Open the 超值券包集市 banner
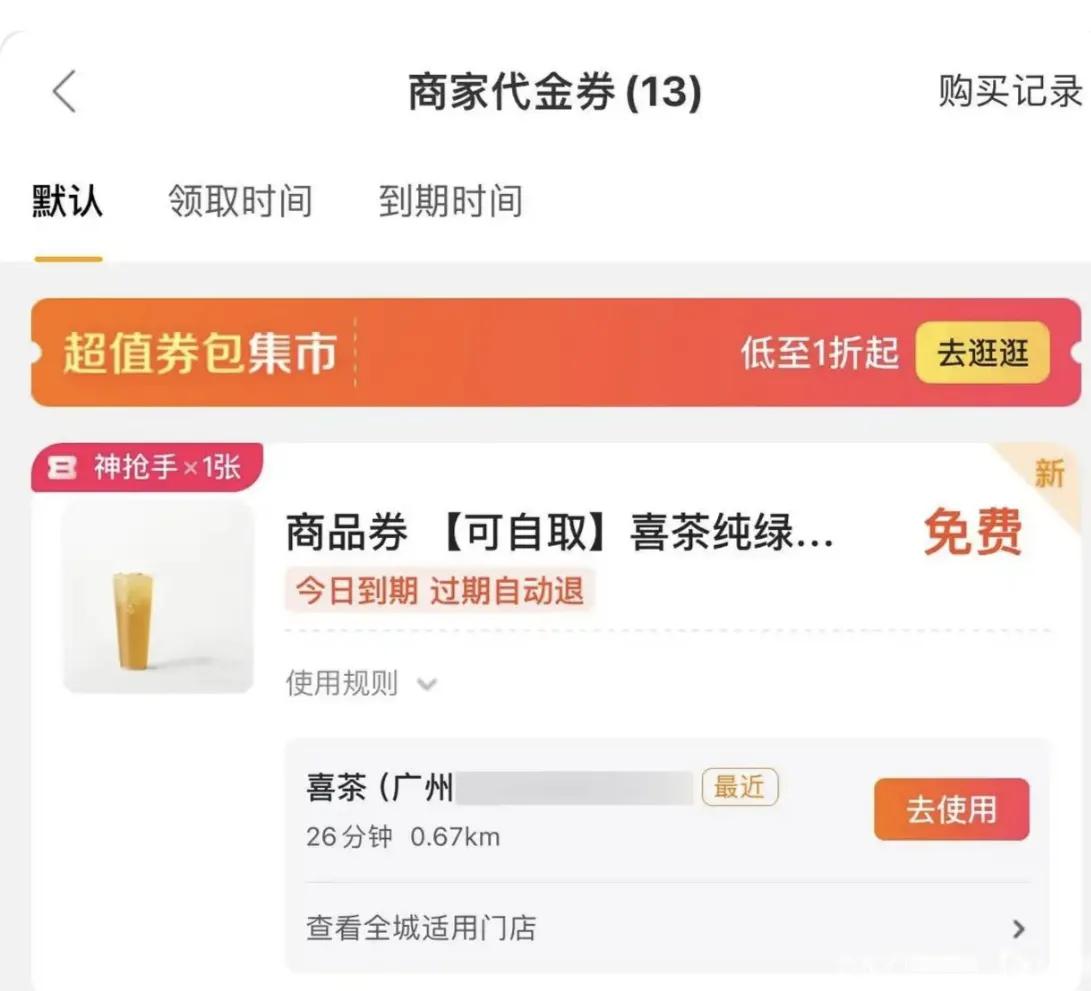 point(200,353)
